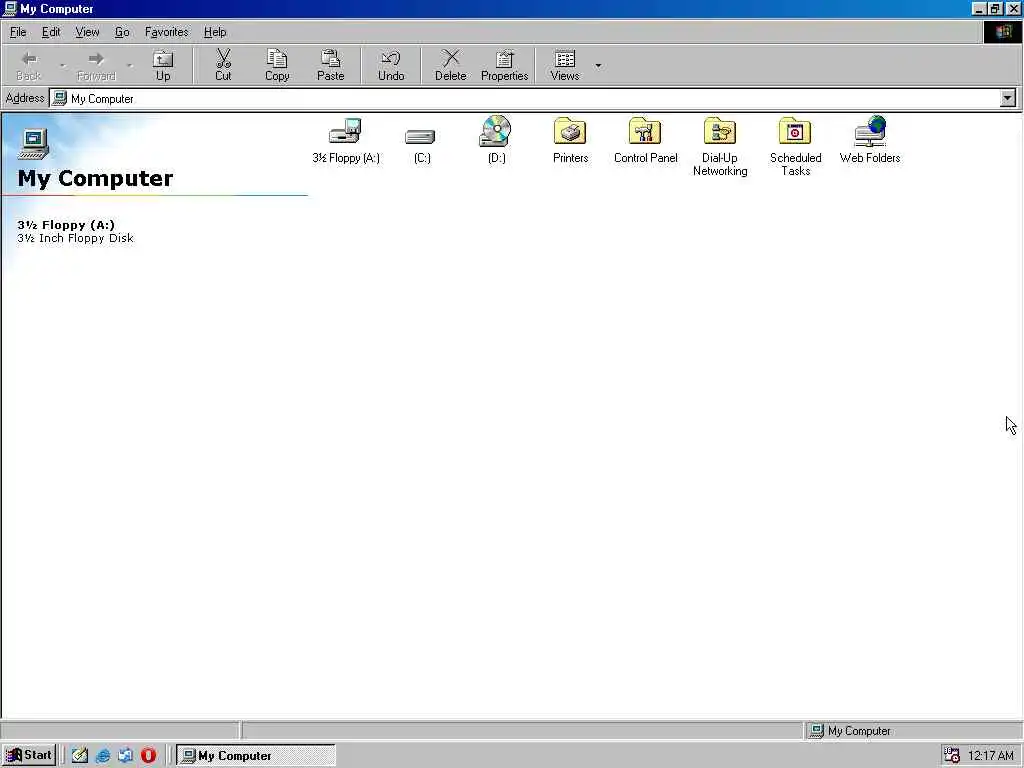Expand the Back history dropdown arrow

63,65
